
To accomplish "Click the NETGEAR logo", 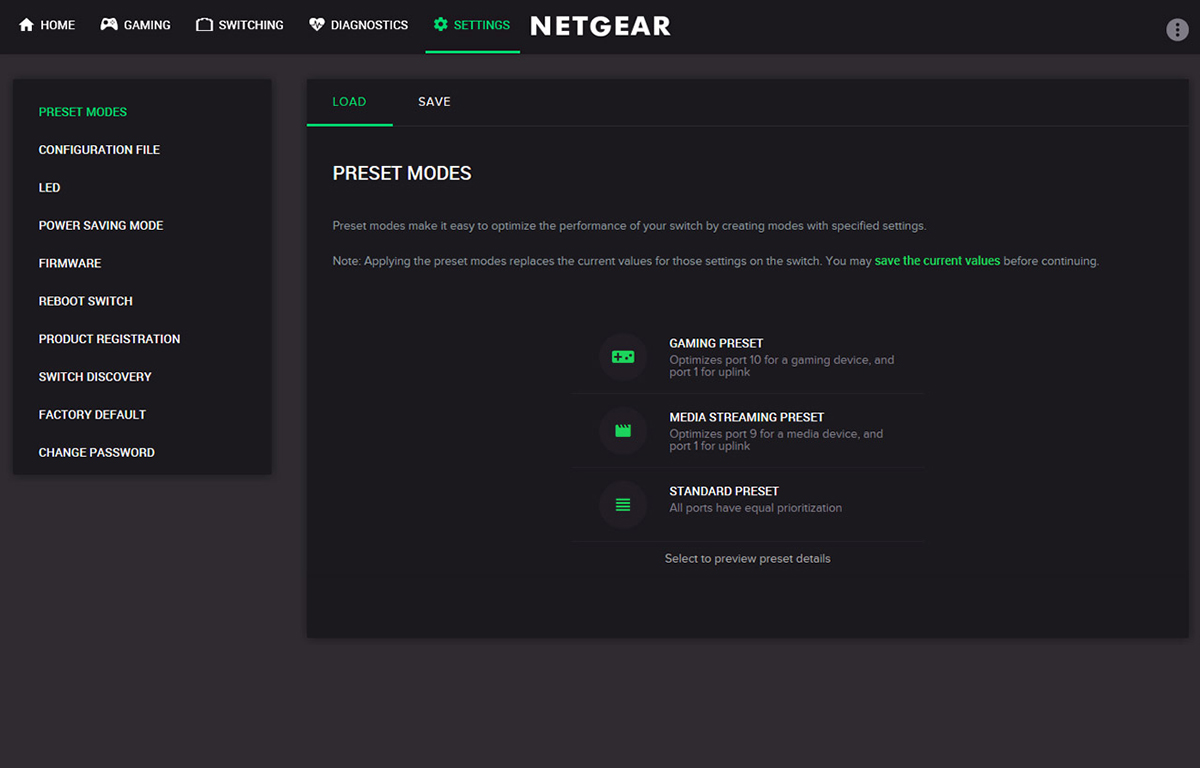I will pos(600,26).
